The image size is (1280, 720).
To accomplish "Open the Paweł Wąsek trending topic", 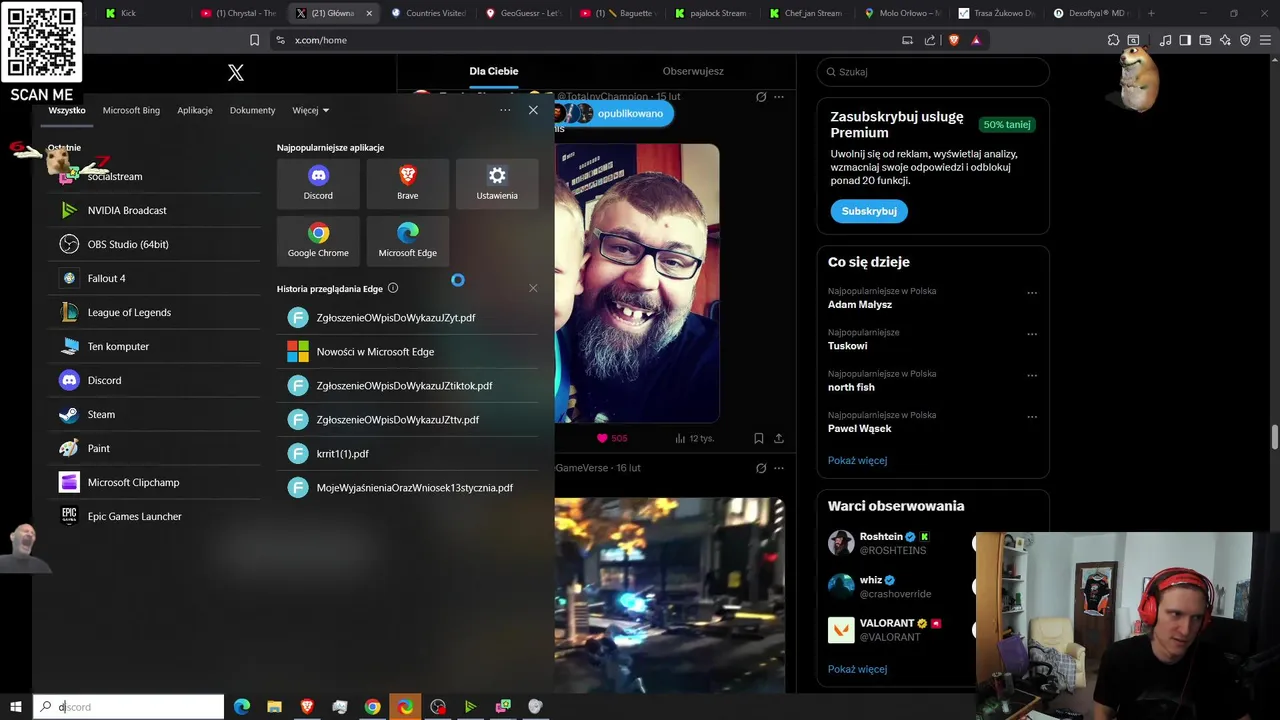I will pyautogui.click(x=860, y=428).
